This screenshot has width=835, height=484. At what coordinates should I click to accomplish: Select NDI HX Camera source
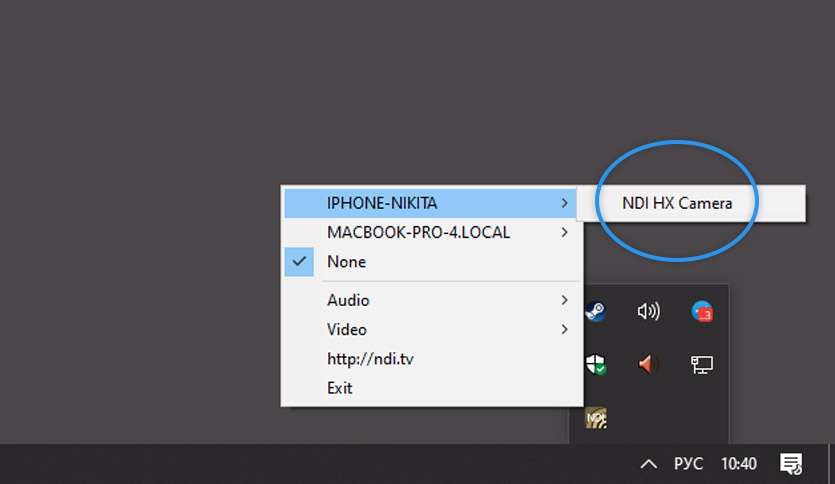[691, 203]
